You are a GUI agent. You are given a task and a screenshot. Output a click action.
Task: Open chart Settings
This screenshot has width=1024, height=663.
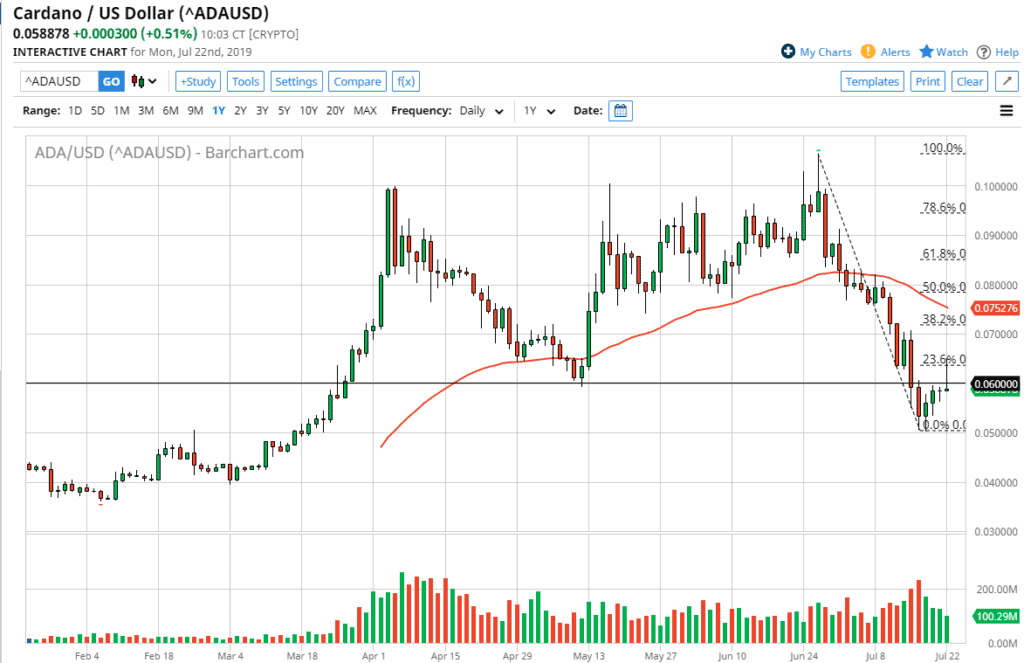click(x=296, y=82)
